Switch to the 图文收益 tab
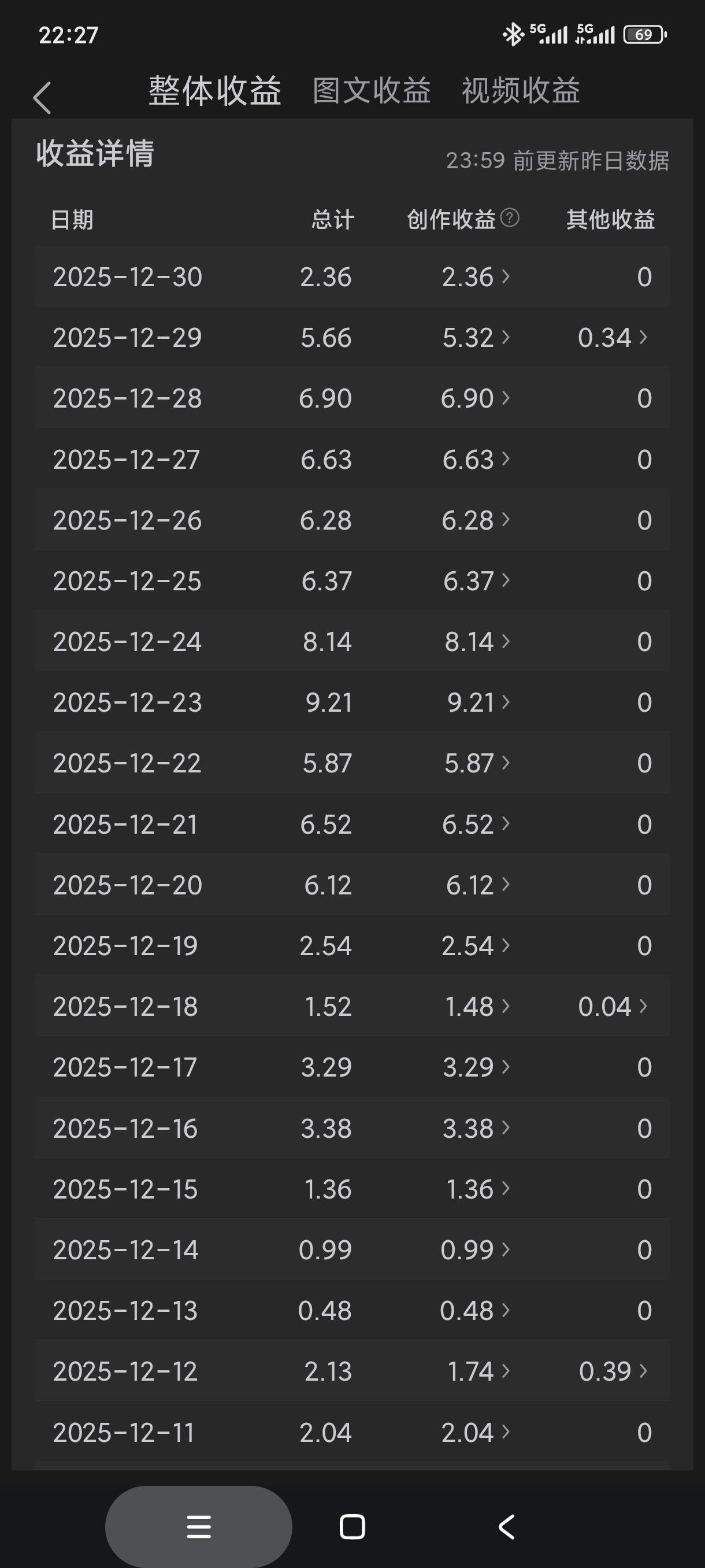 click(x=371, y=91)
